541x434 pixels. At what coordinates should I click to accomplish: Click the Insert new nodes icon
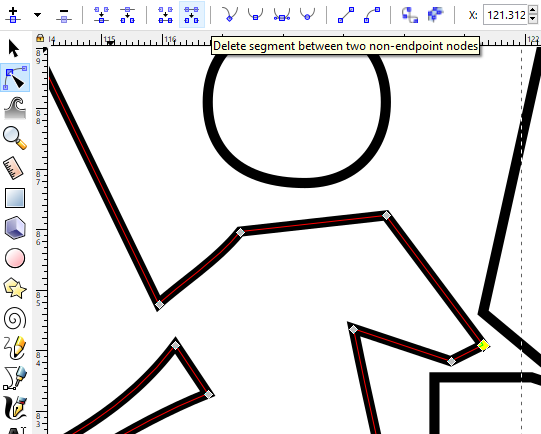[13, 15]
